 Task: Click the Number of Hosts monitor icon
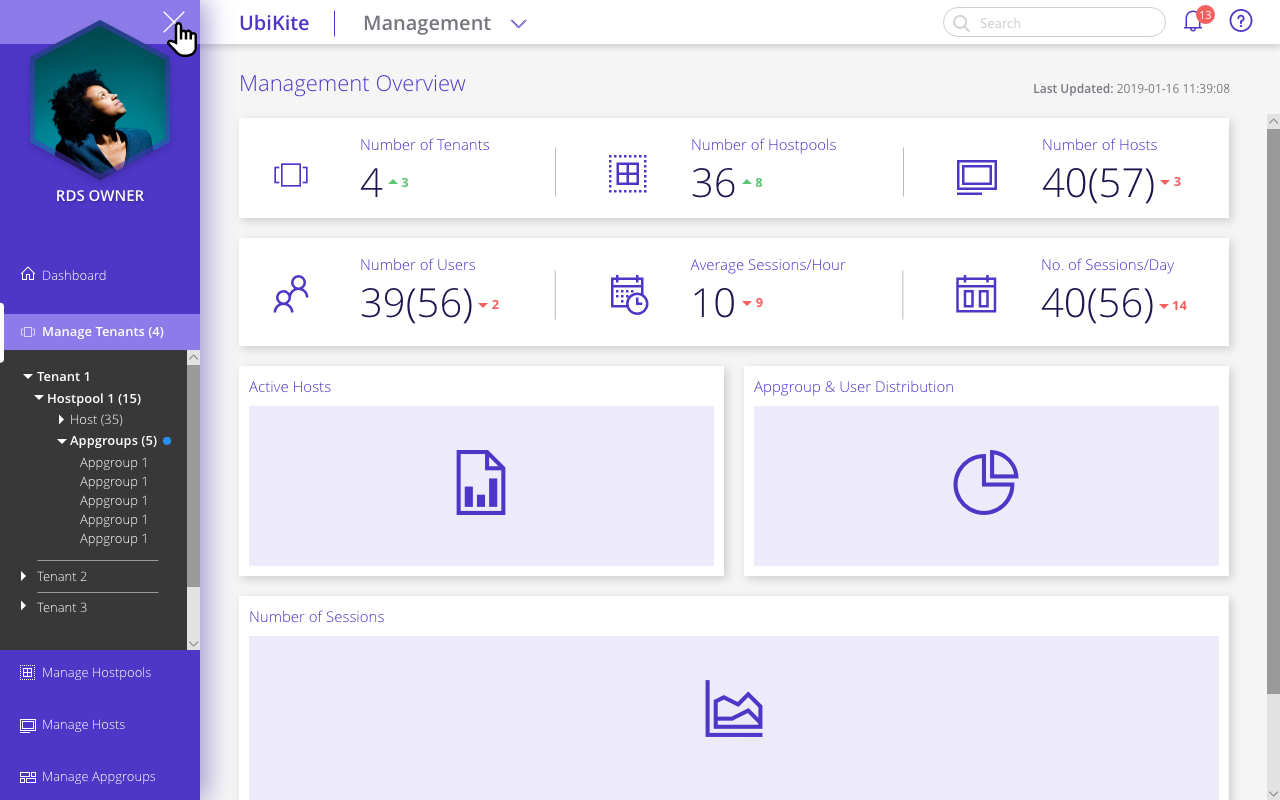976,177
